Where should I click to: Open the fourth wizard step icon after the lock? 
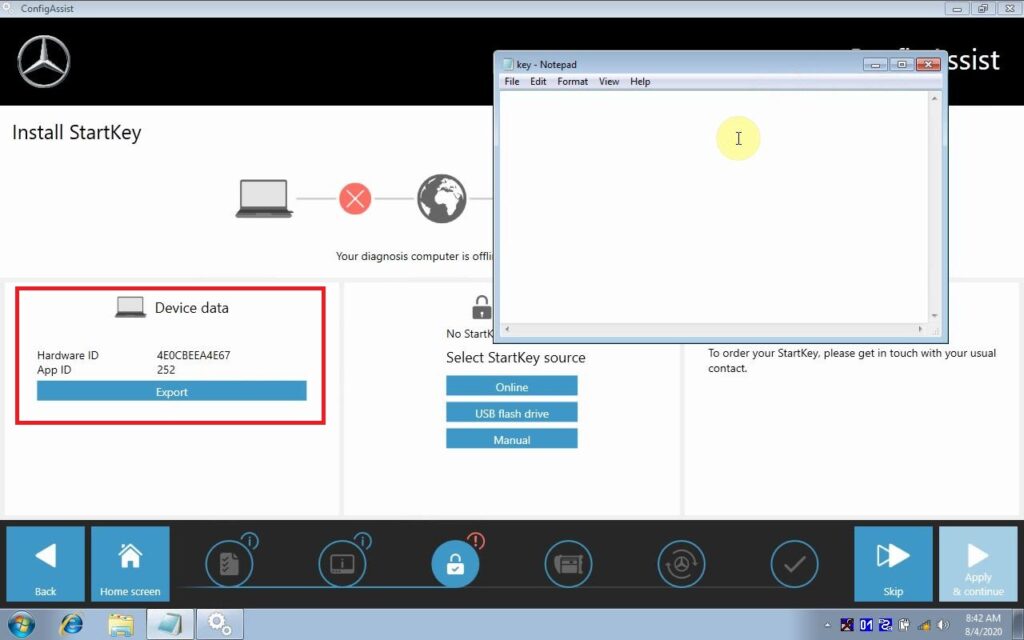[x=568, y=565]
